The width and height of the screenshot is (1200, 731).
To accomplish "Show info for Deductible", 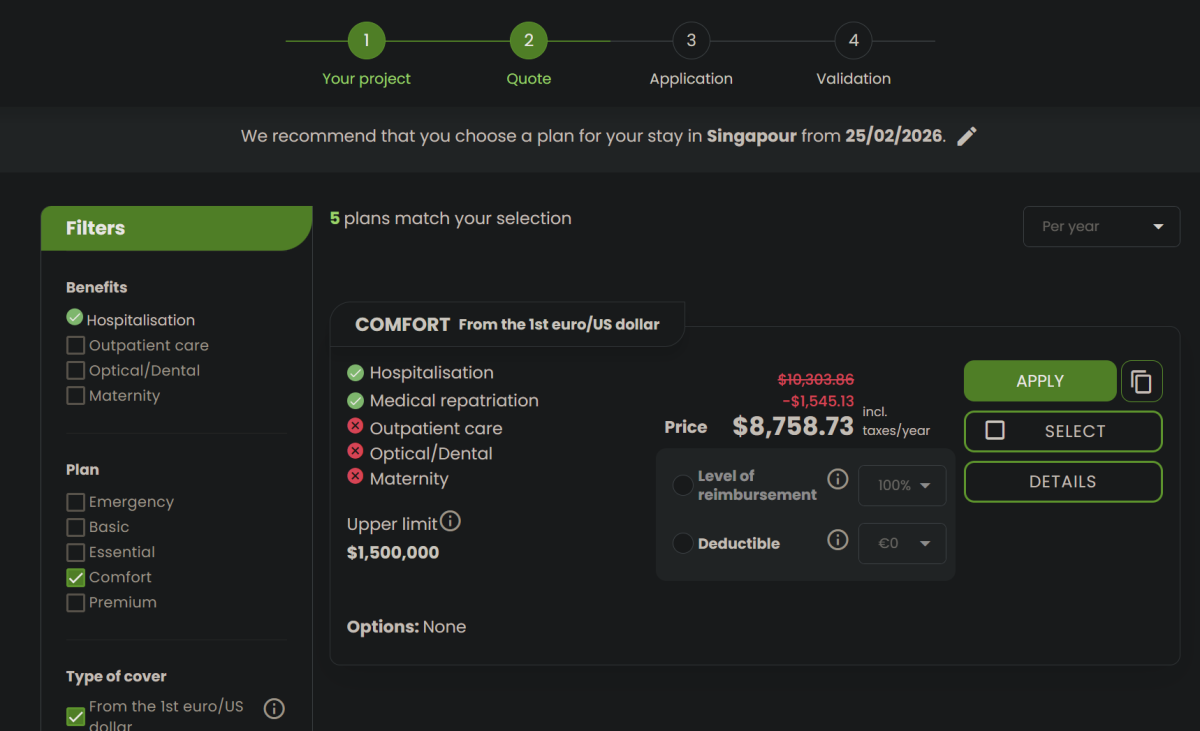I will point(838,541).
